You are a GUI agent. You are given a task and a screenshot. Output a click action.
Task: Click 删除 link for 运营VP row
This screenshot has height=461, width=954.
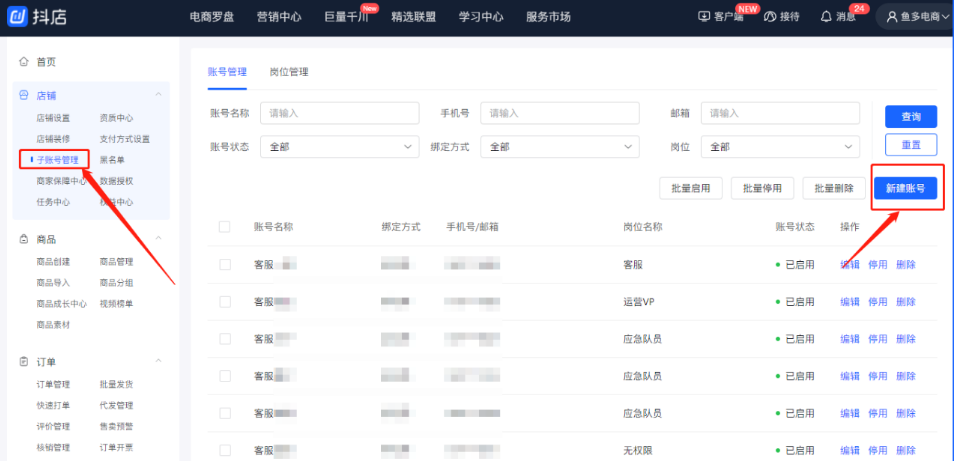(x=905, y=302)
